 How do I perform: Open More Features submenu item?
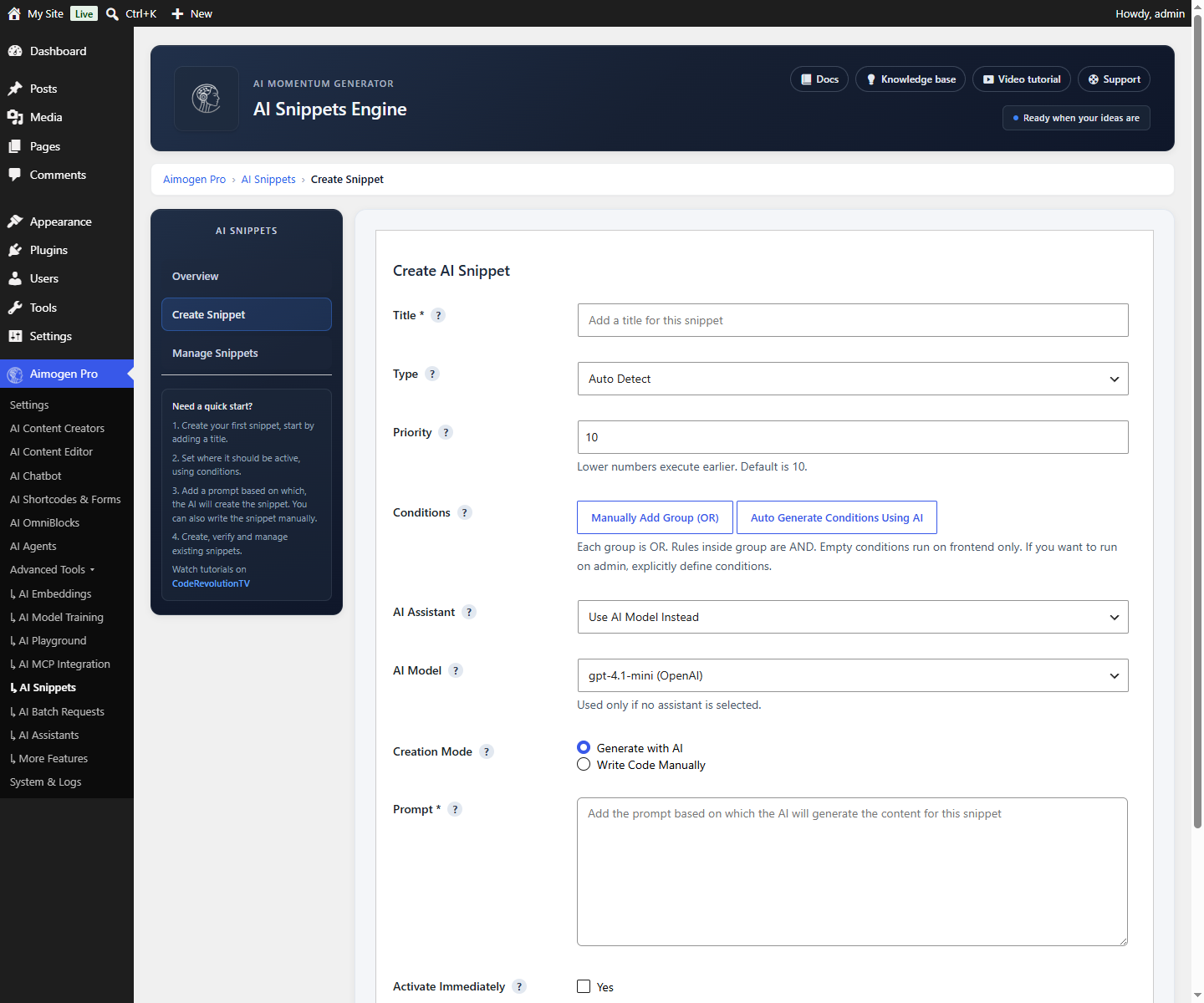[49, 758]
